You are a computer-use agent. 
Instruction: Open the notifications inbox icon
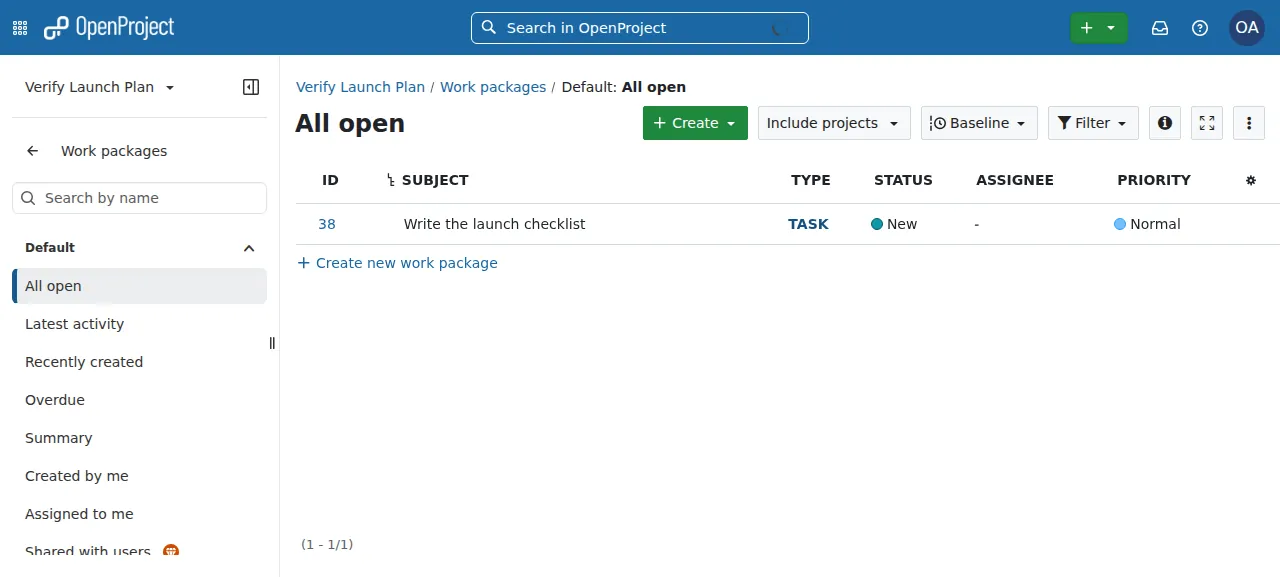pos(1160,28)
